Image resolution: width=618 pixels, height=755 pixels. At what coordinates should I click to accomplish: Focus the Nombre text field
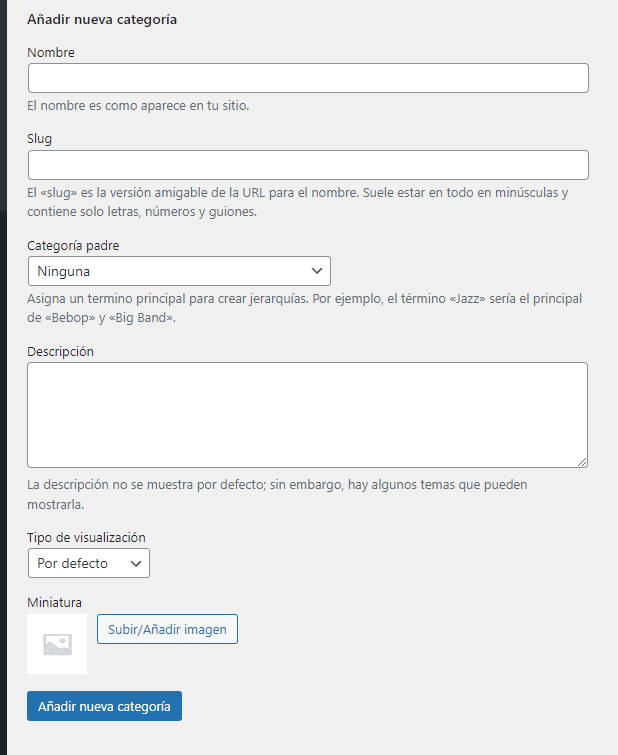(x=308, y=78)
